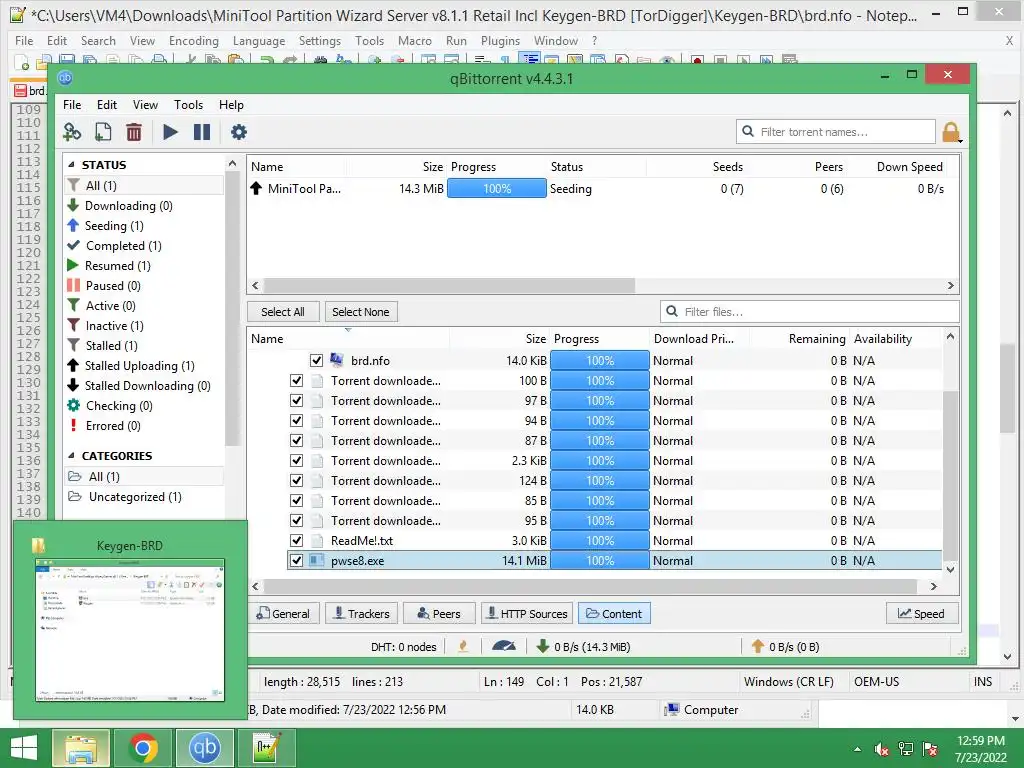Click Add Torrent File toolbar icon
The width and height of the screenshot is (1024, 768).
[x=103, y=133]
